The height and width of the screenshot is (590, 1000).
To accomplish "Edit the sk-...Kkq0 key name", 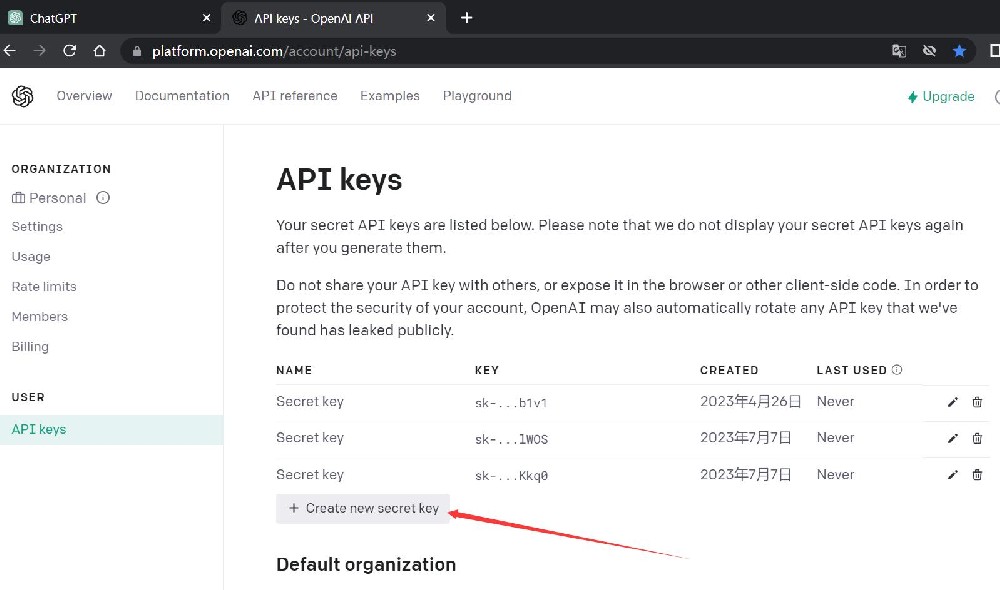I will click(x=953, y=475).
